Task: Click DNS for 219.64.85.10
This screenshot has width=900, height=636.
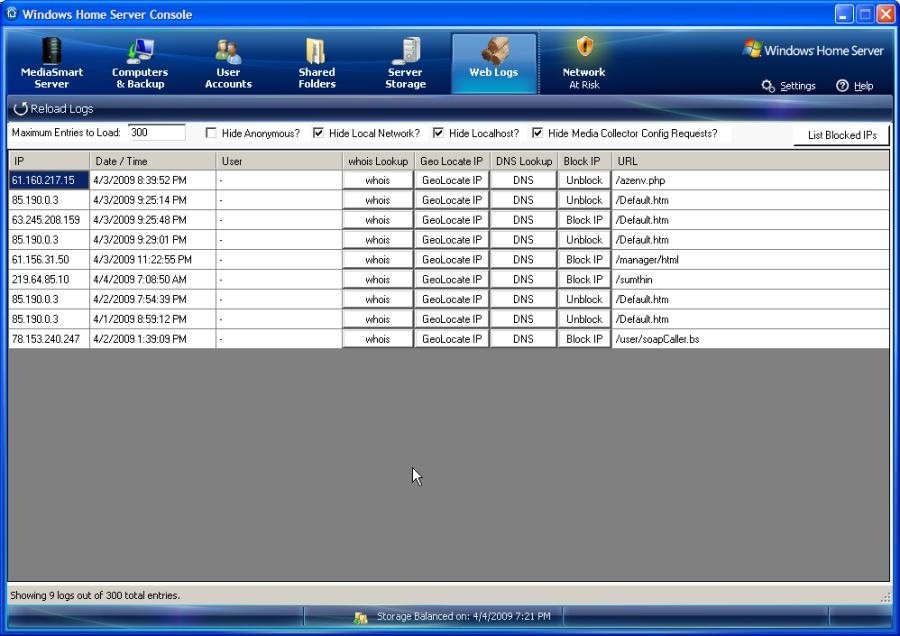Action: (523, 280)
